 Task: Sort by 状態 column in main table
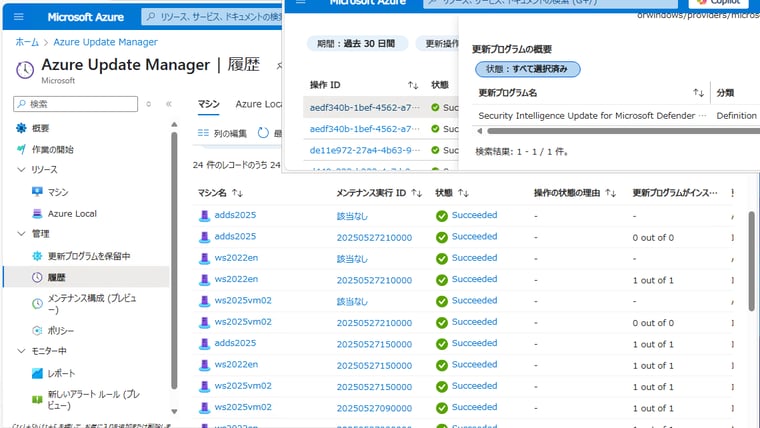point(463,193)
